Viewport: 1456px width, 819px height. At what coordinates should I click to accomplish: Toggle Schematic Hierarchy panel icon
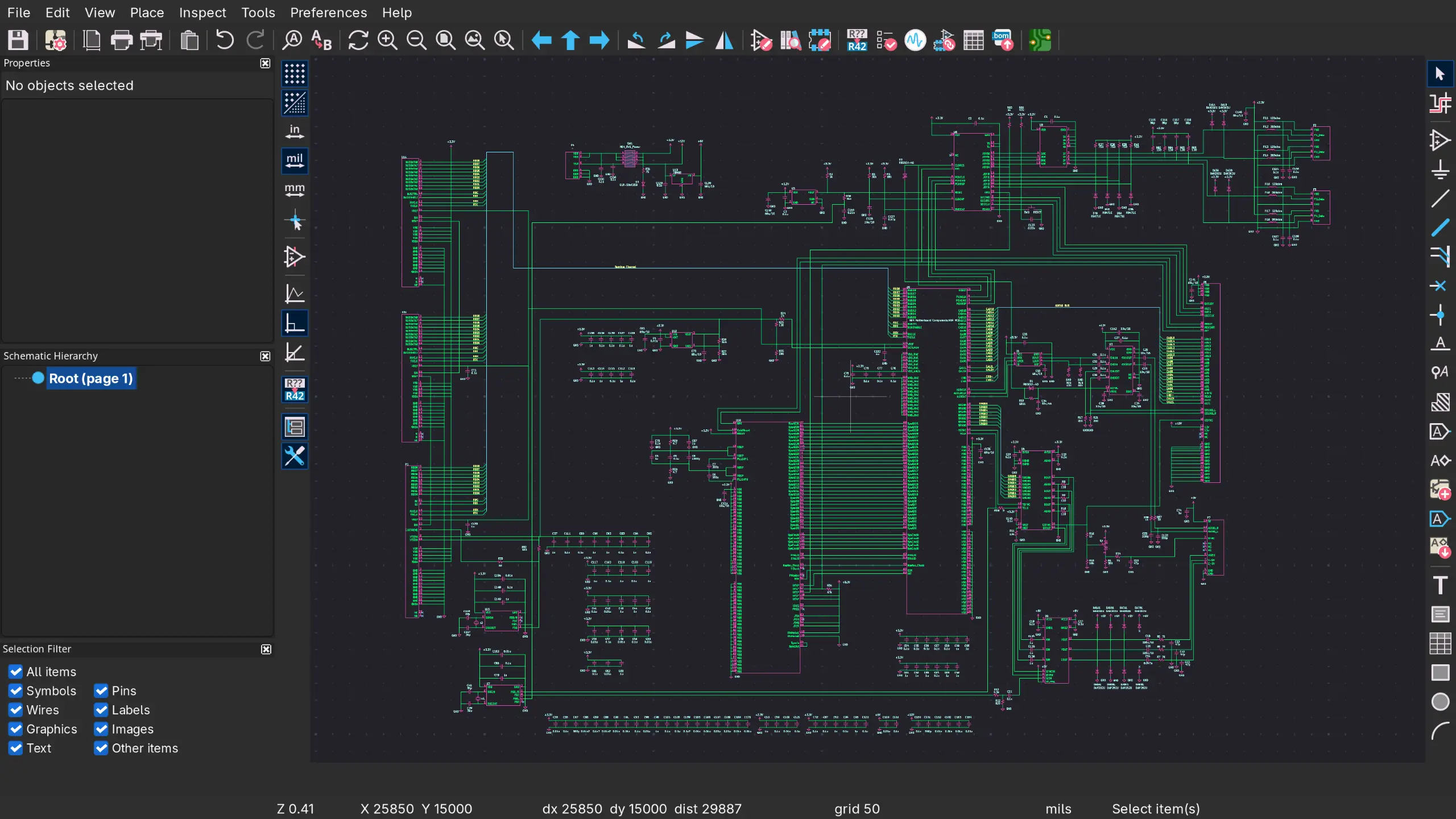(295, 427)
